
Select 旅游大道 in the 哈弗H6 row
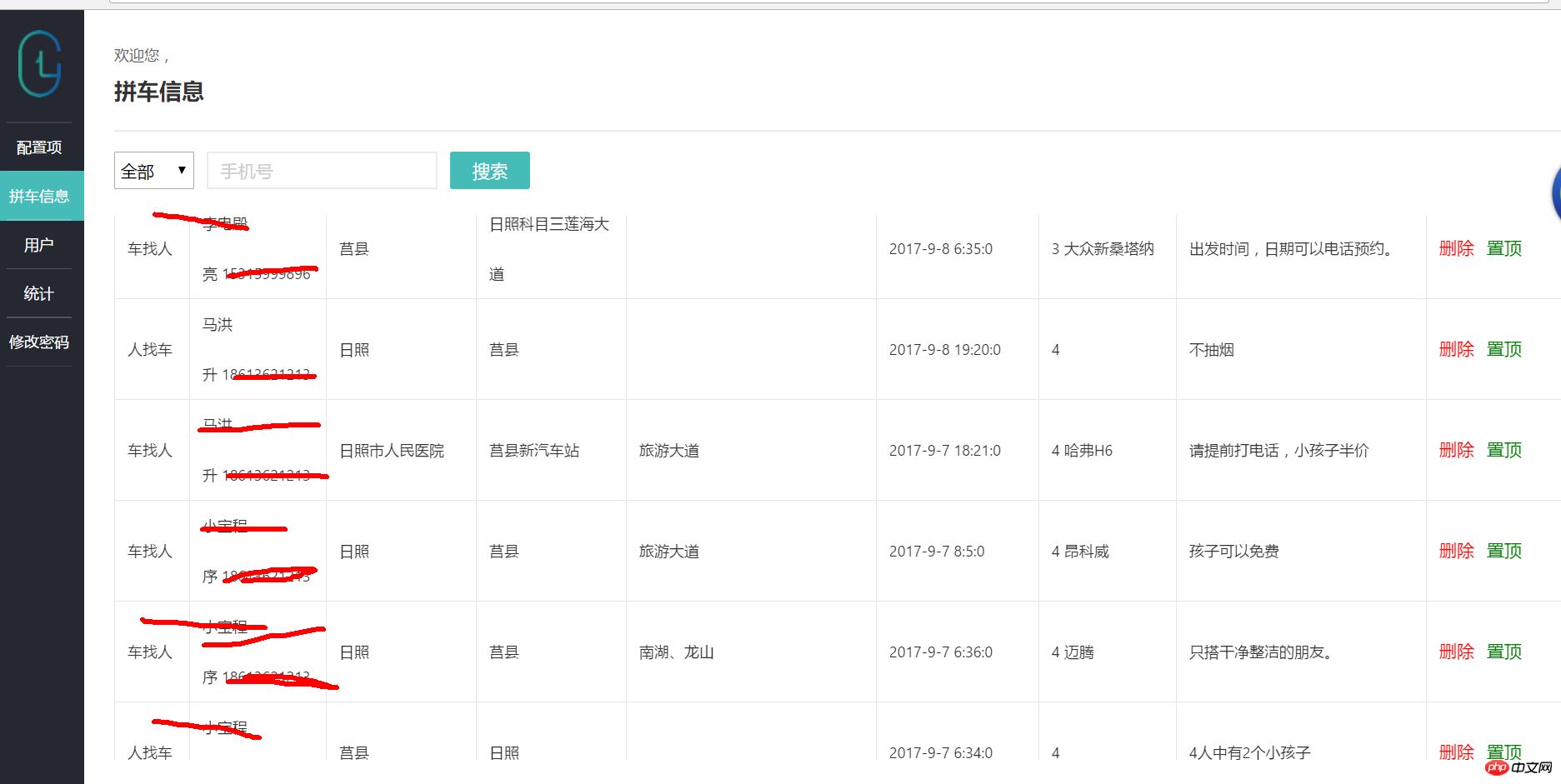click(669, 451)
